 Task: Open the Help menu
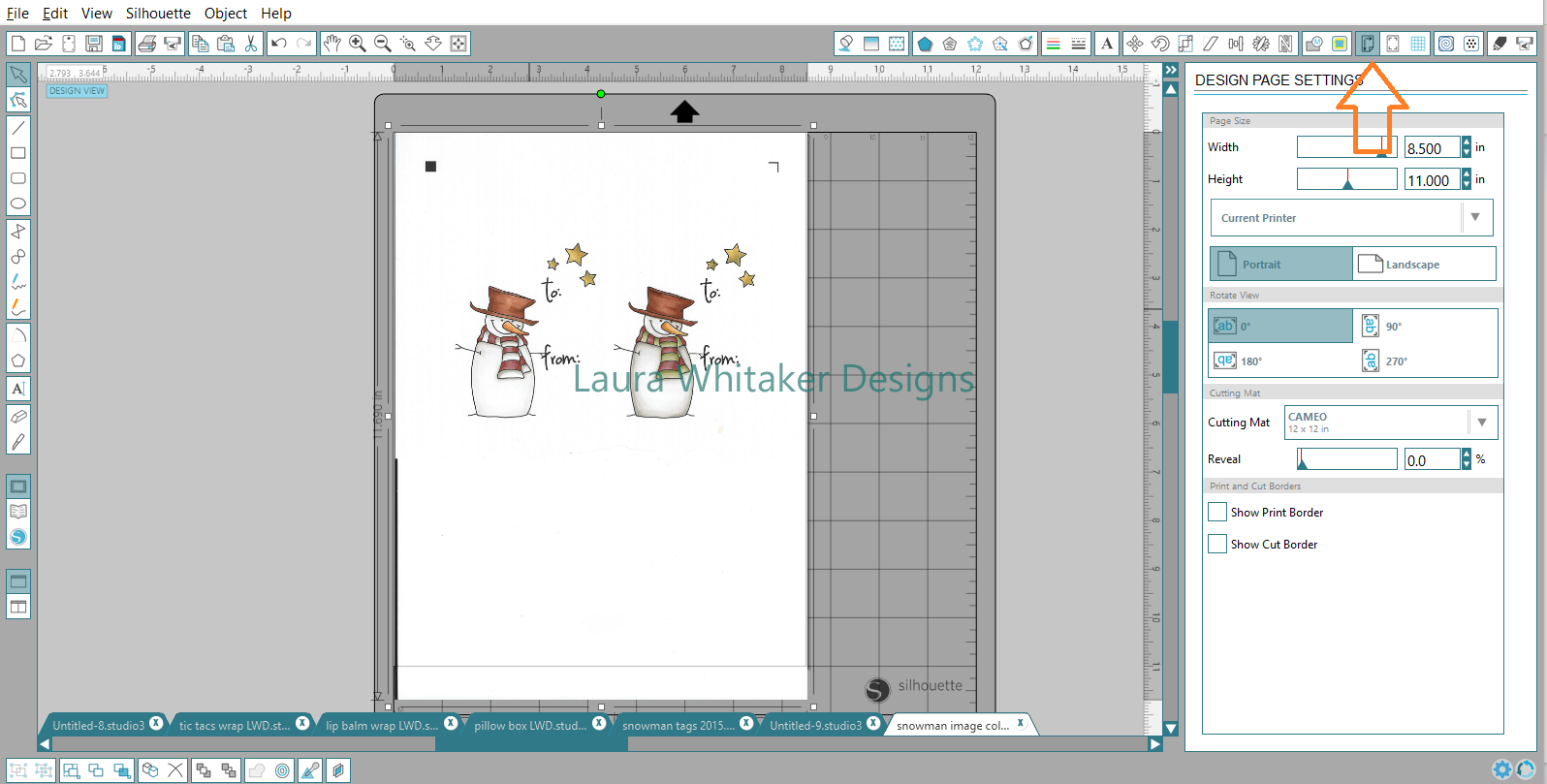tap(276, 14)
